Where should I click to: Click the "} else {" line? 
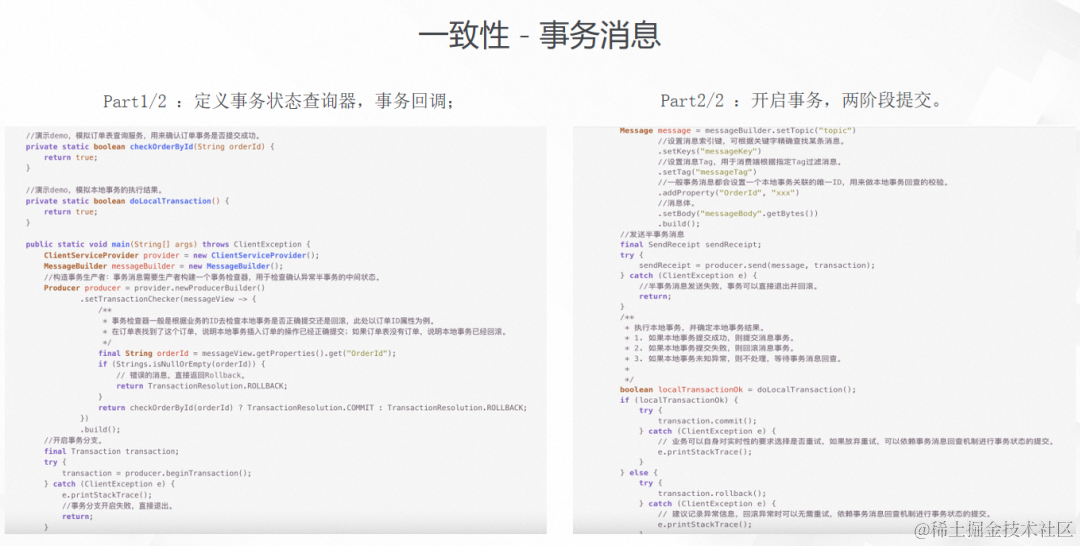pyautogui.click(x=638, y=472)
